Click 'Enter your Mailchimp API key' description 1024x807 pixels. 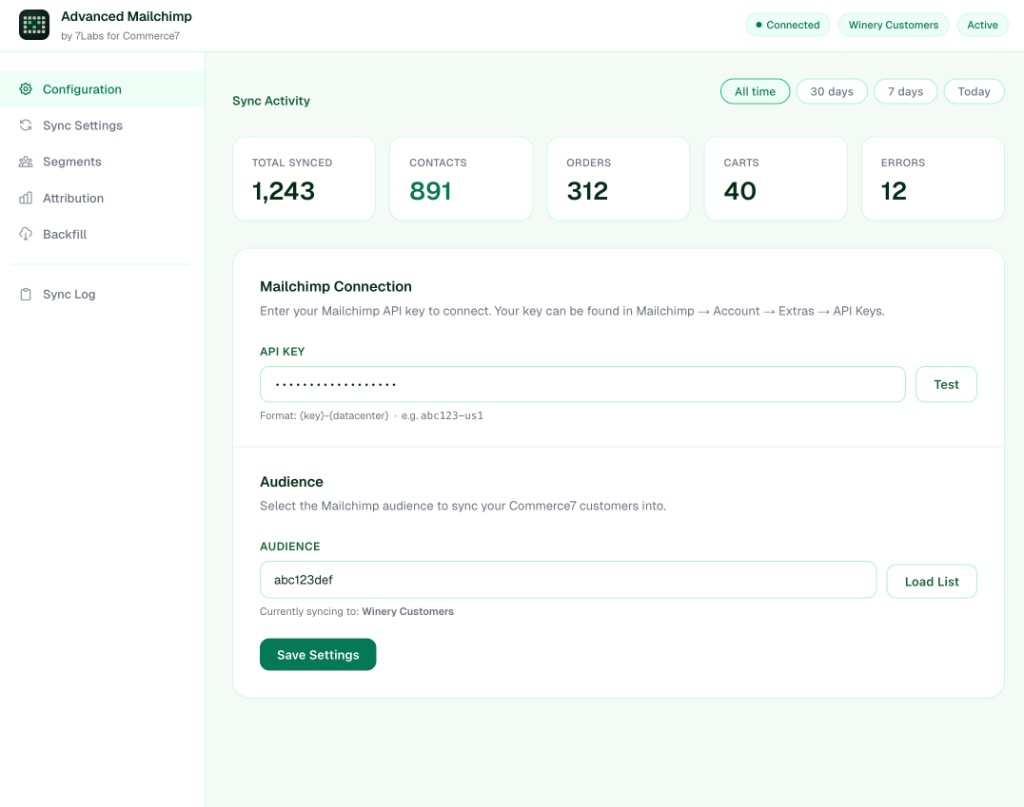pos(572,311)
